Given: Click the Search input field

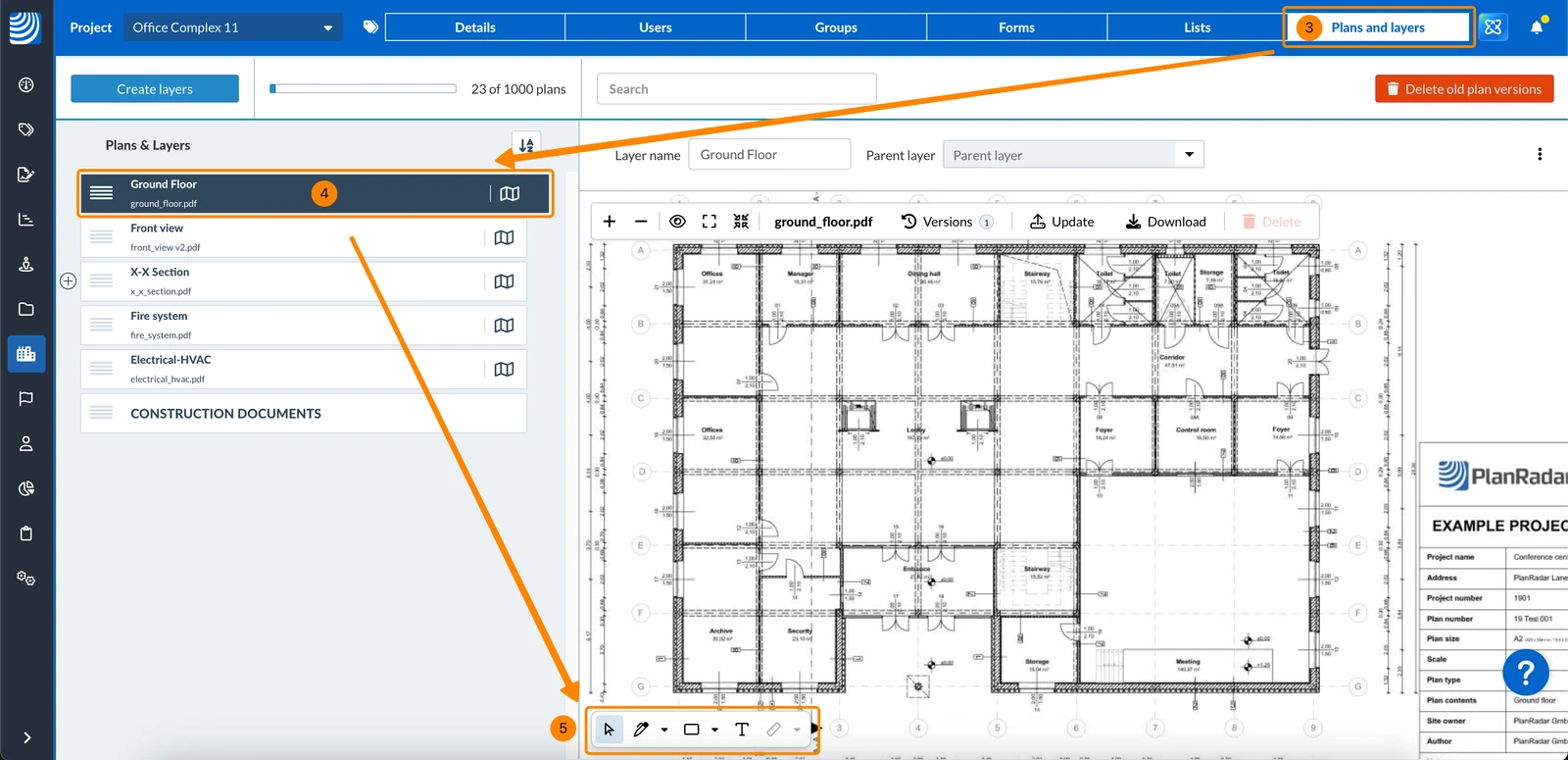Looking at the screenshot, I should click(x=736, y=89).
